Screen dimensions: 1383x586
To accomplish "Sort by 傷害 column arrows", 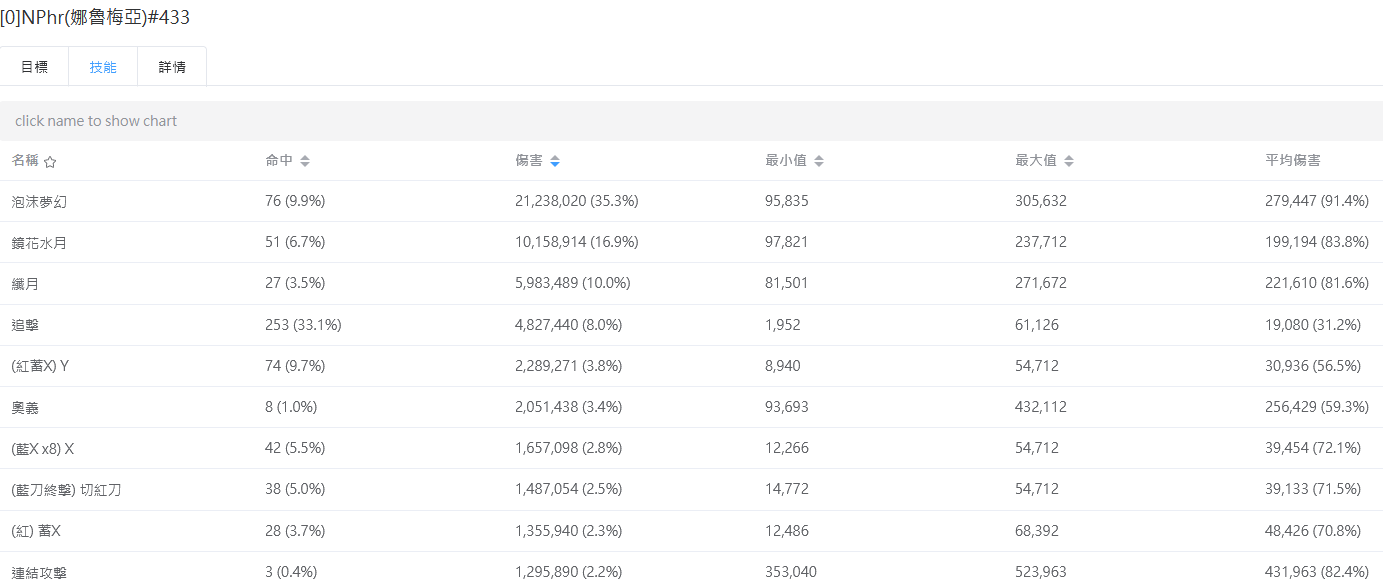I will 555,161.
